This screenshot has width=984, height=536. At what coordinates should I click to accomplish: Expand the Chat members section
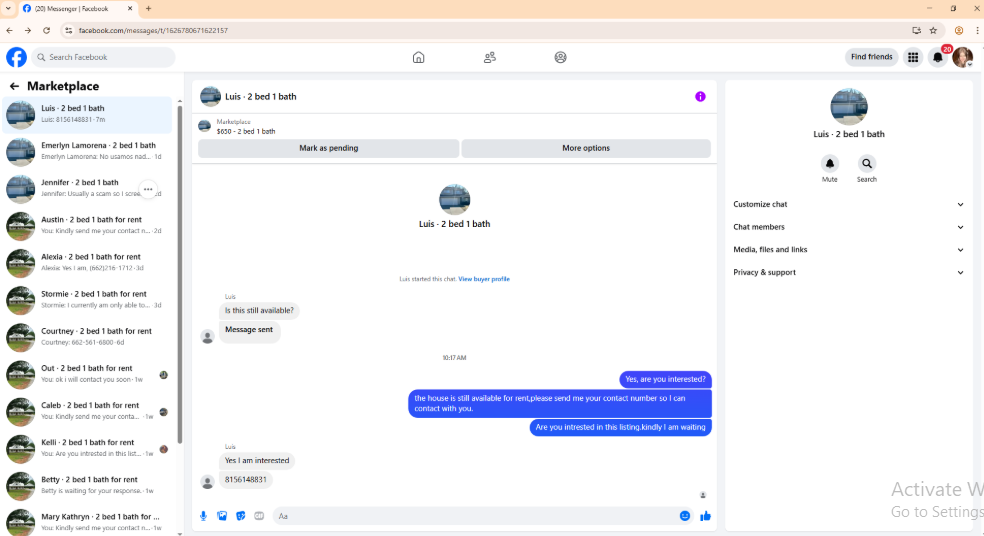[848, 227]
